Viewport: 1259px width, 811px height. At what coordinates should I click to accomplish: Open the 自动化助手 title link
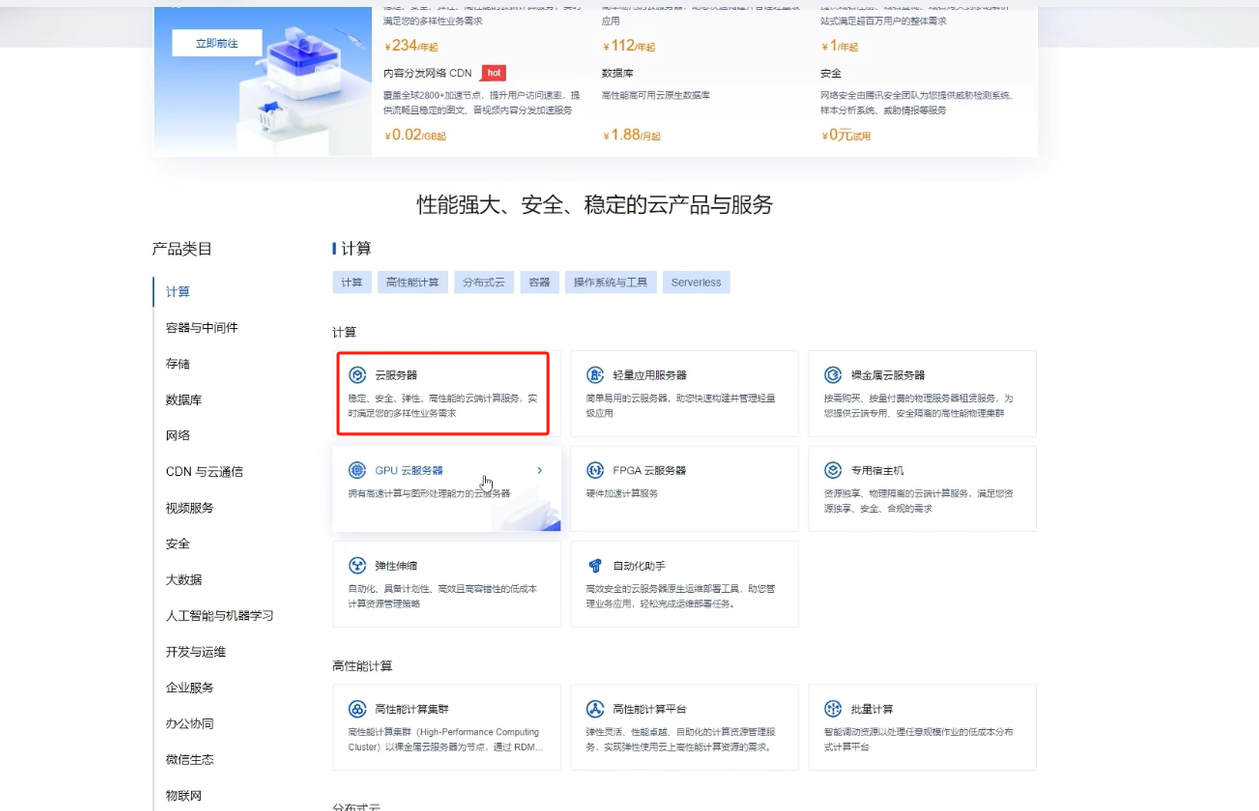[639, 566]
